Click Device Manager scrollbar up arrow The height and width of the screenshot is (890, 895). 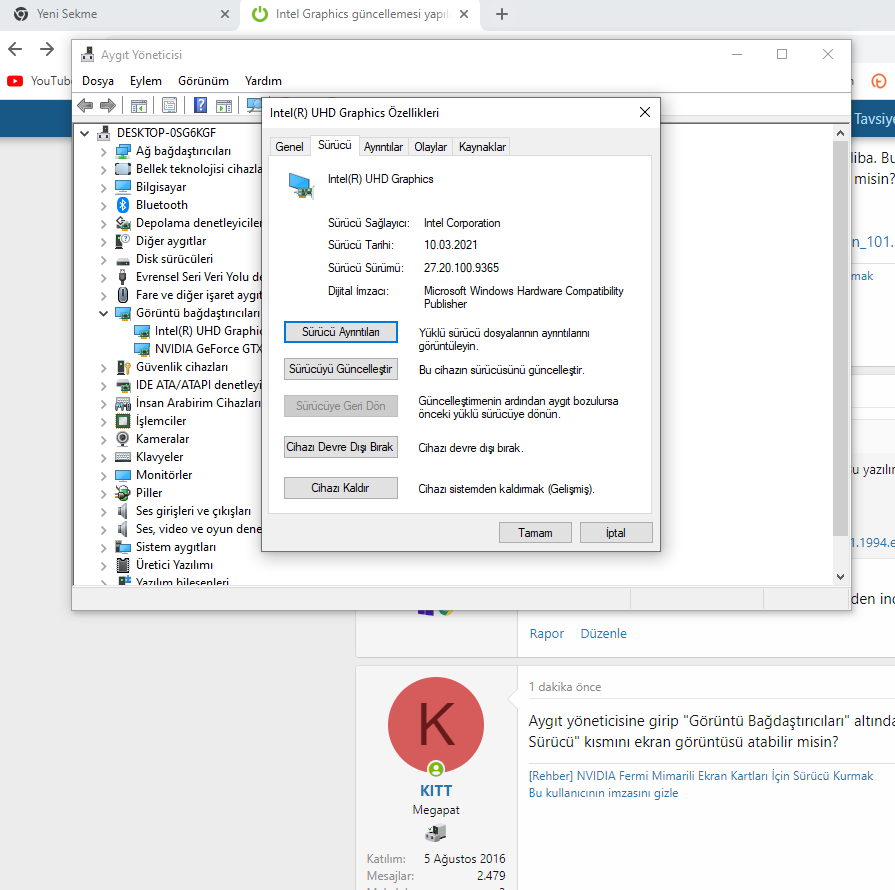click(840, 133)
